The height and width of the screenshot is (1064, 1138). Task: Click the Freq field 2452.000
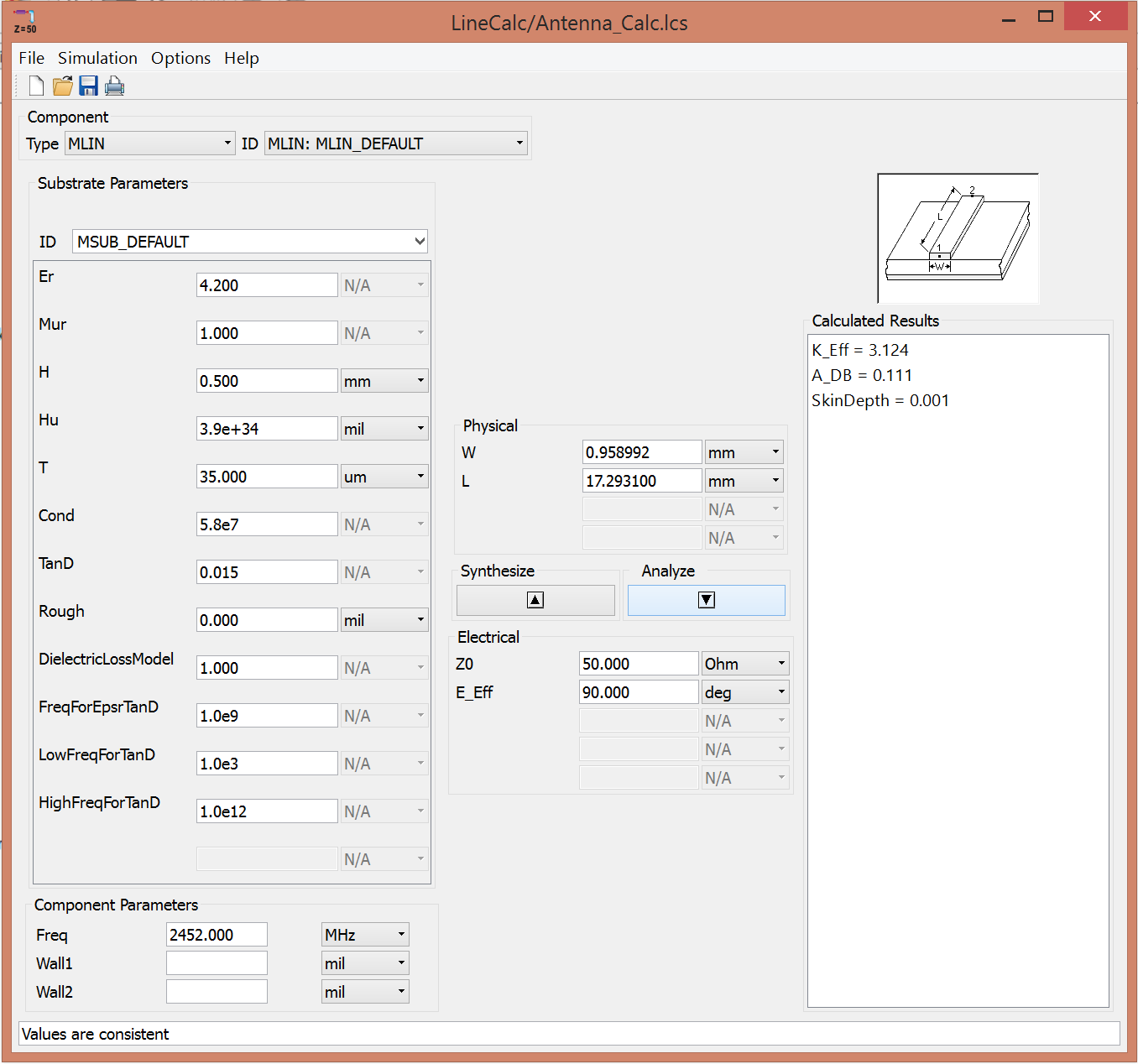click(x=217, y=935)
